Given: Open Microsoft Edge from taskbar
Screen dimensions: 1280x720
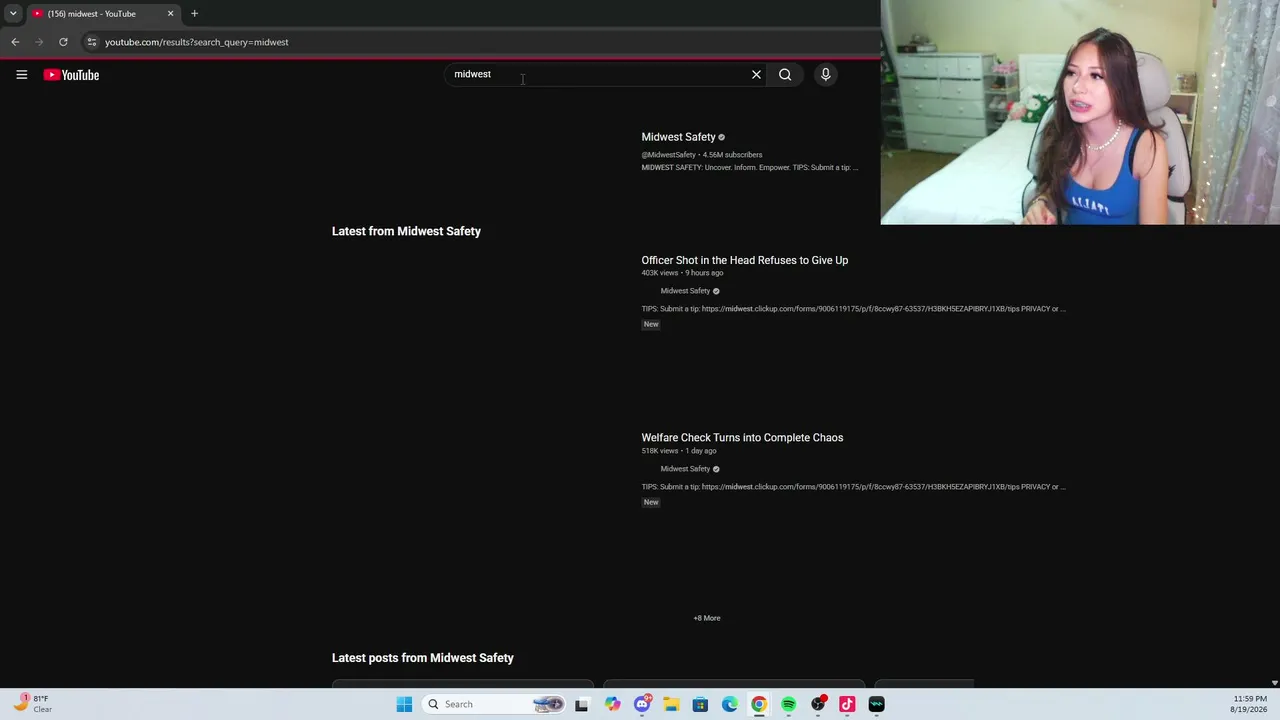Looking at the screenshot, I should [x=730, y=704].
